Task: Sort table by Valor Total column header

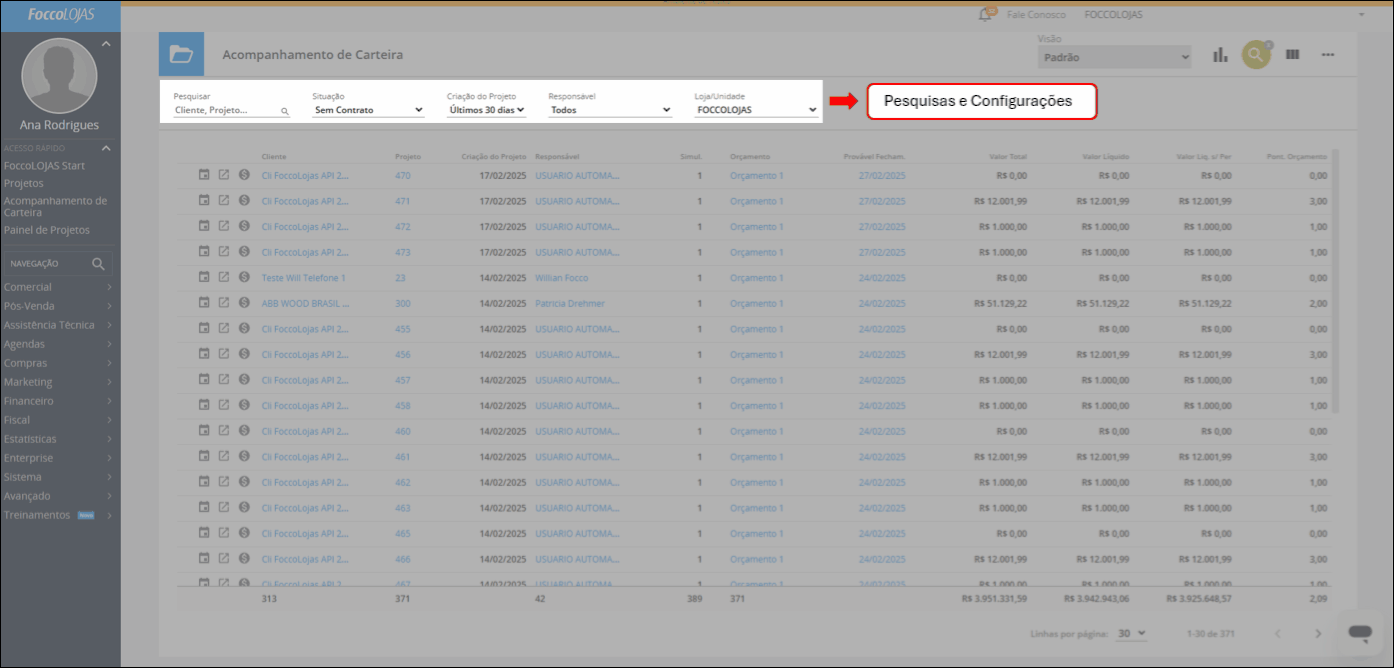Action: (x=1008, y=157)
